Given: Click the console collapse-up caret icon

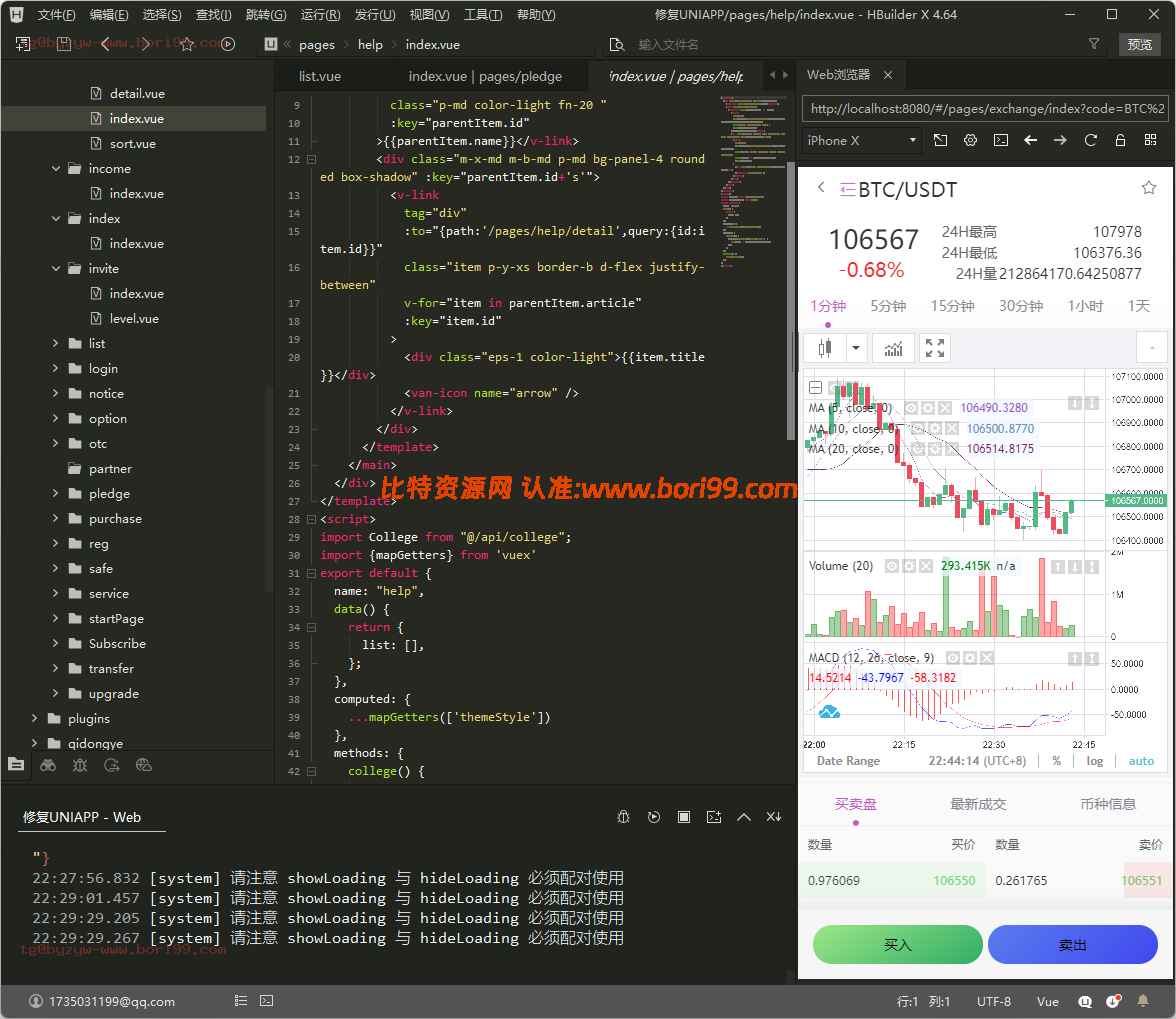Looking at the screenshot, I should click(x=744, y=817).
